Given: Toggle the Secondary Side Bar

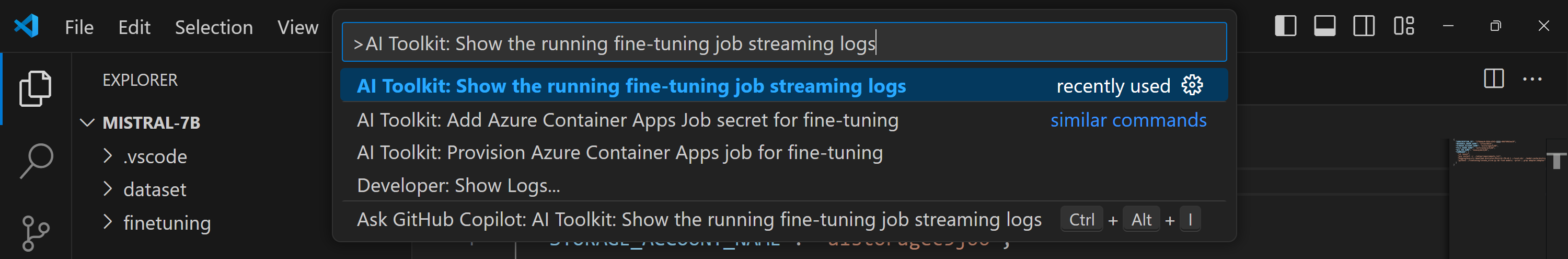Looking at the screenshot, I should (1364, 26).
